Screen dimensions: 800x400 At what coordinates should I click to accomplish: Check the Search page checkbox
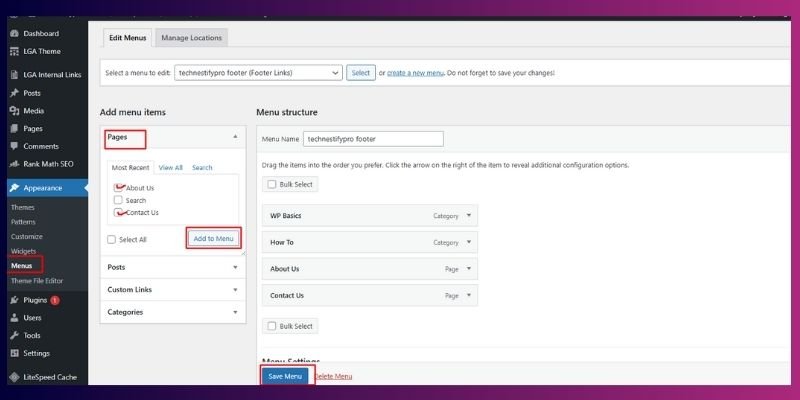click(118, 201)
